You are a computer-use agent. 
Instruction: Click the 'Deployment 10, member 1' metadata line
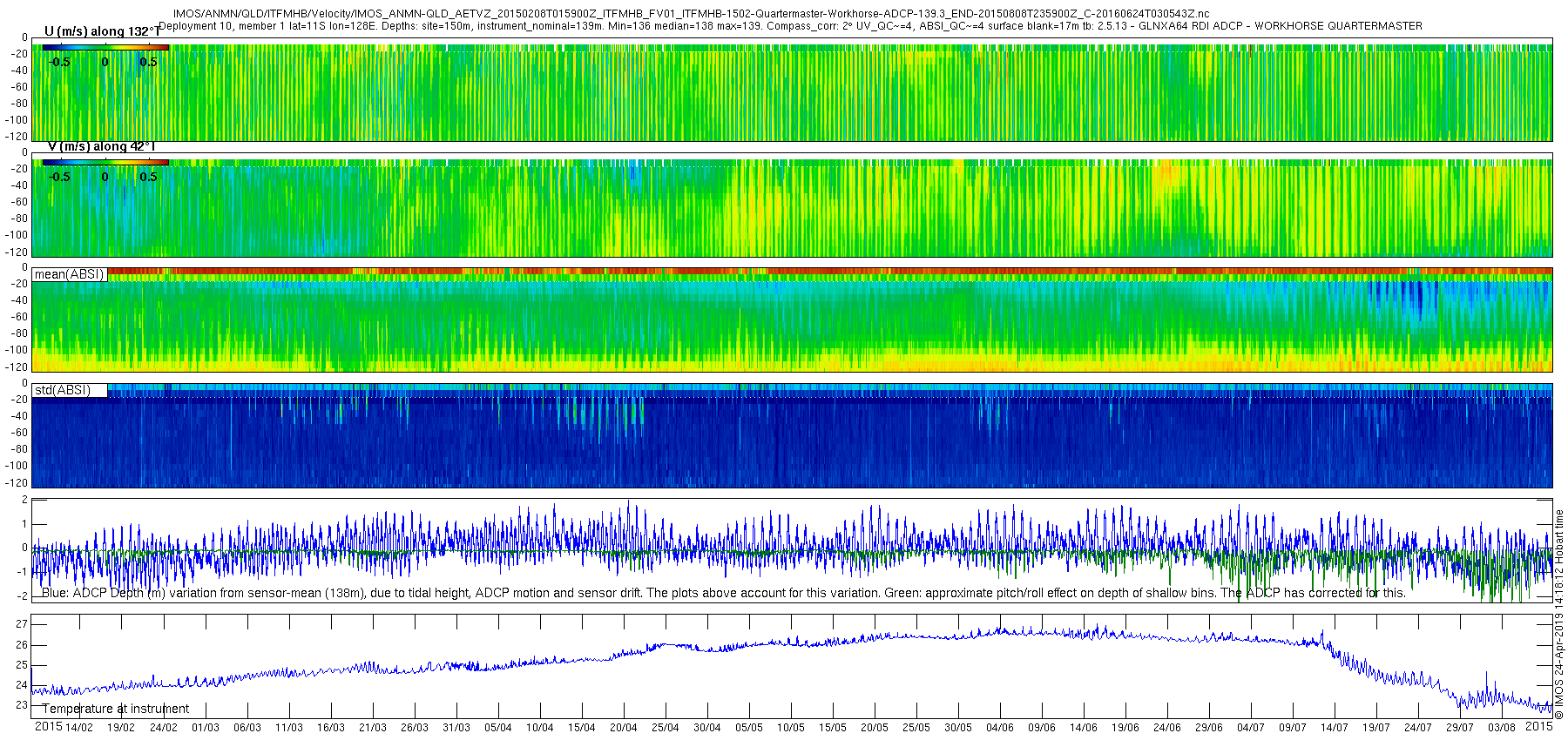791,26
